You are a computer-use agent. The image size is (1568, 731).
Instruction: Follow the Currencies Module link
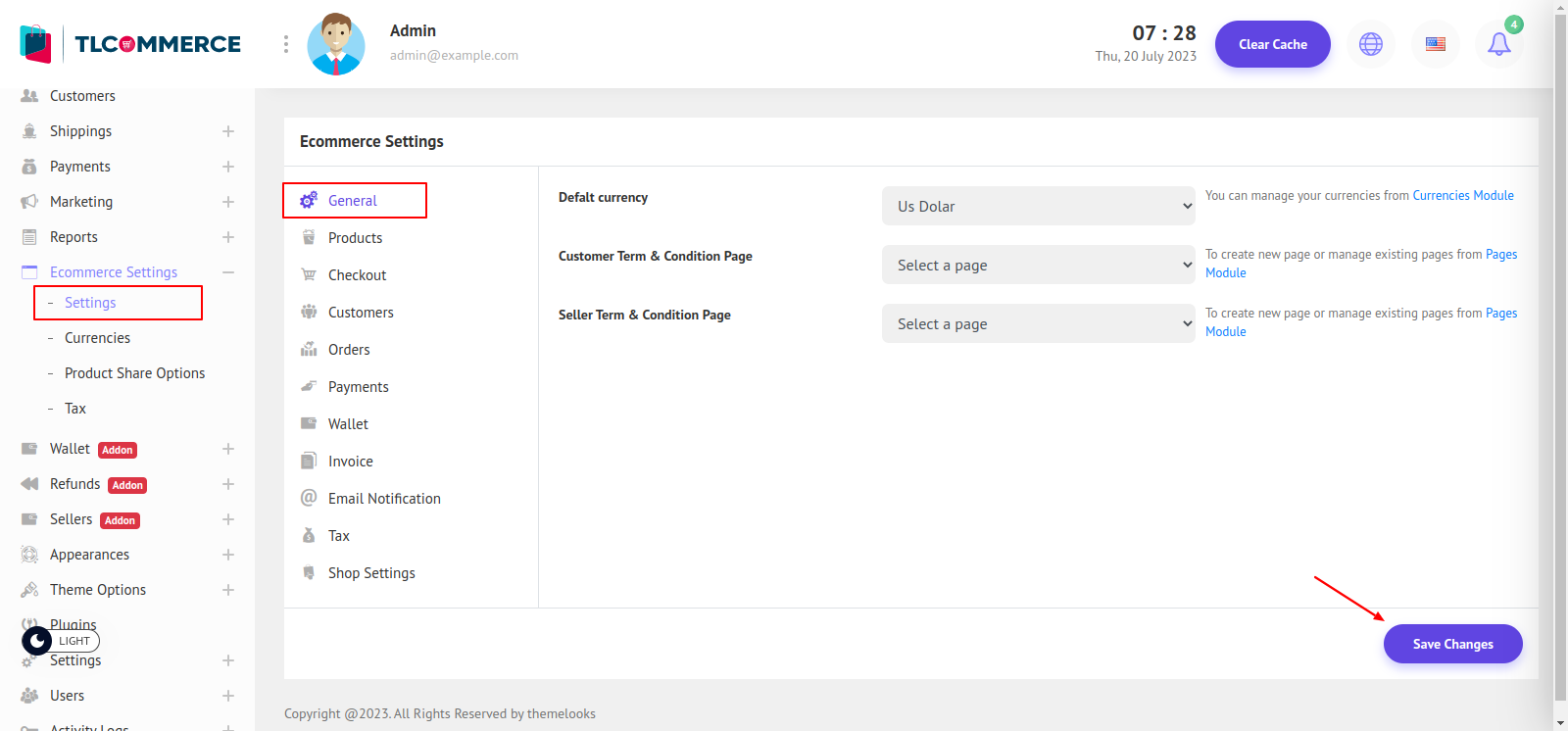1462,196
